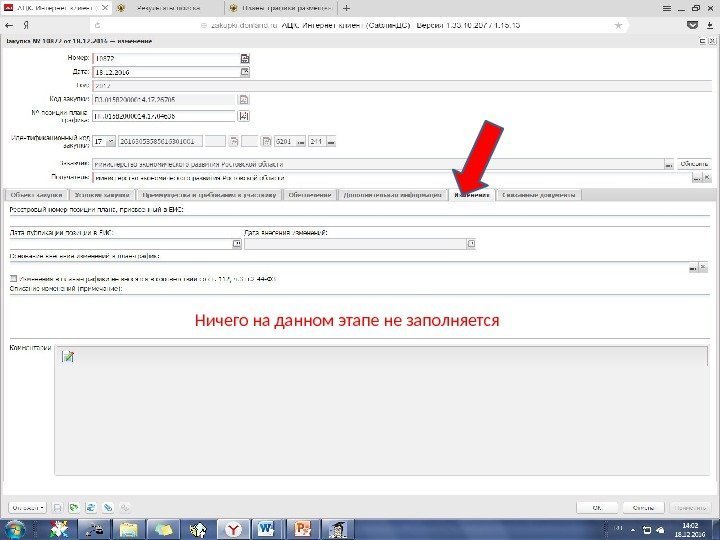Close the АЦК Интернет клиент browser tab
Viewport: 720px width, 540px height.
[x=105, y=8]
